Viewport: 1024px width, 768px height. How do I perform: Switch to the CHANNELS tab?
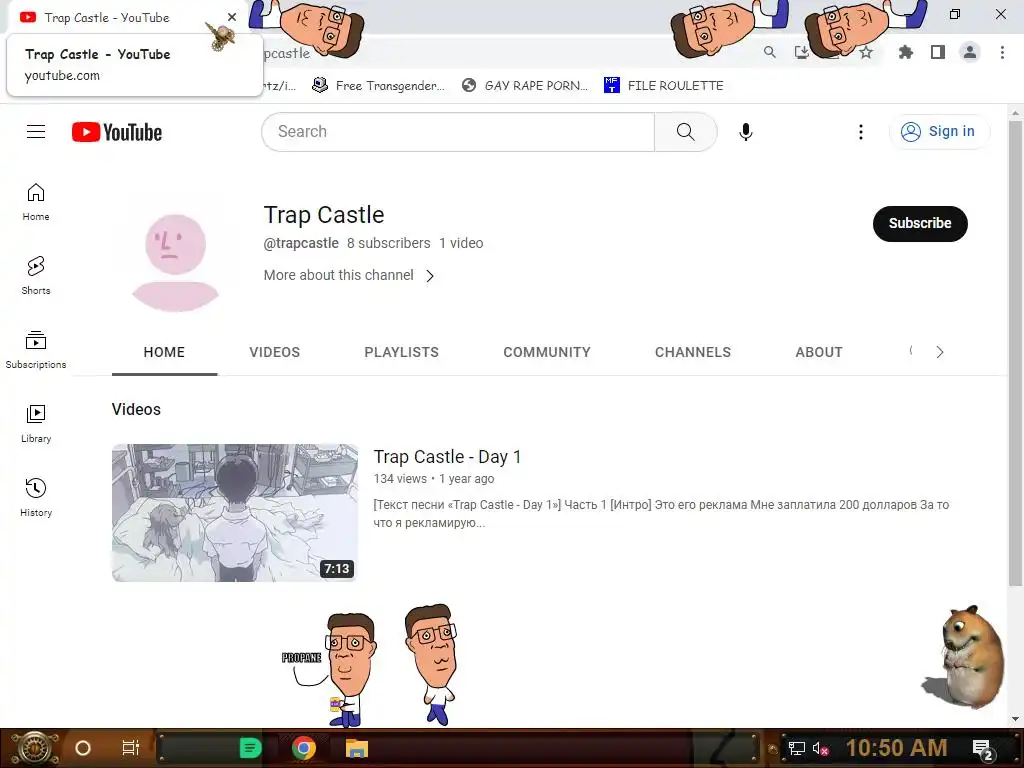tap(693, 352)
